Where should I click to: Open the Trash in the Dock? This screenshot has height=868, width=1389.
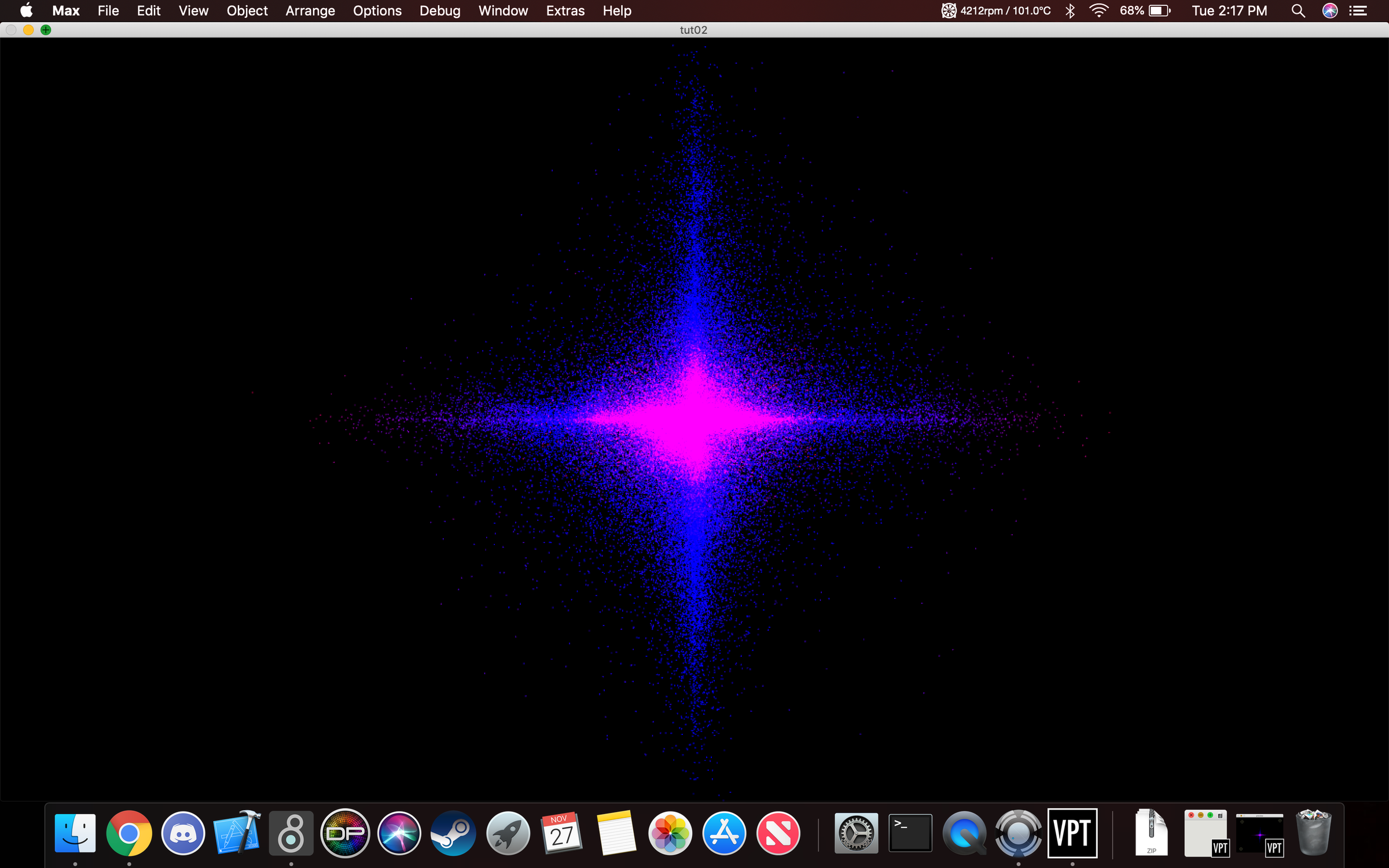[x=1313, y=833]
